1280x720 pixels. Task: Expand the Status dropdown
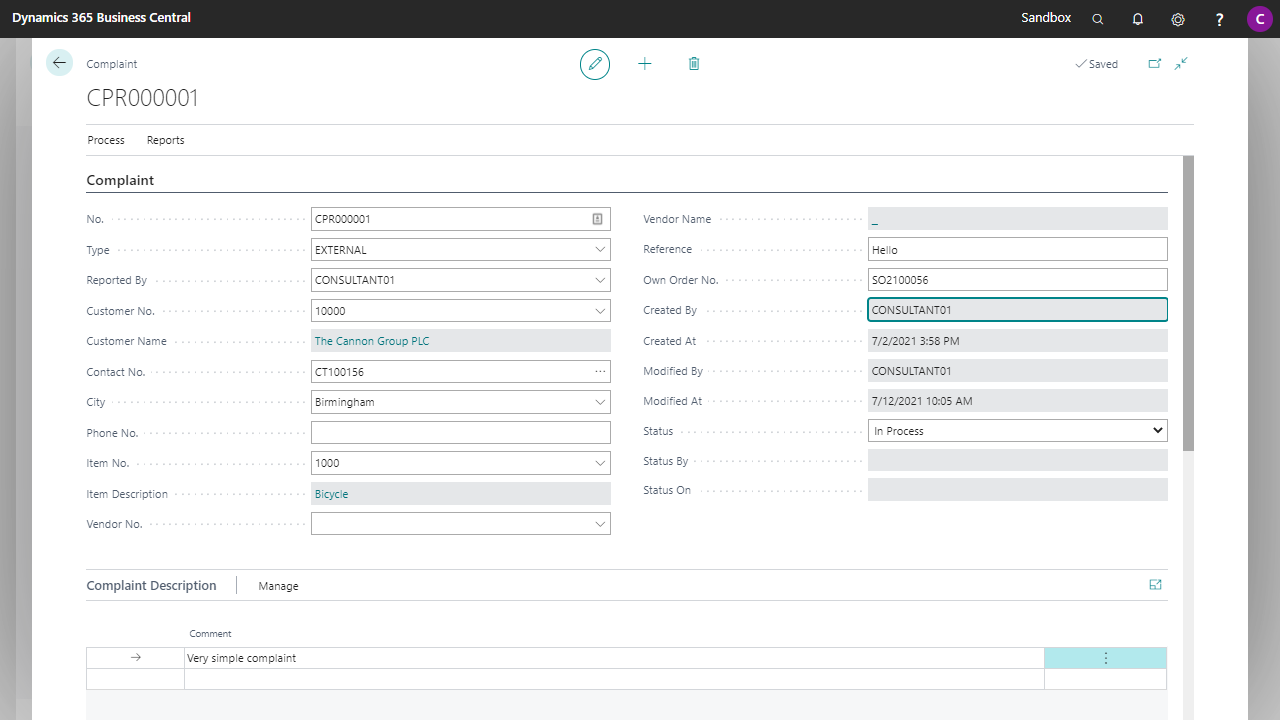pos(1157,430)
